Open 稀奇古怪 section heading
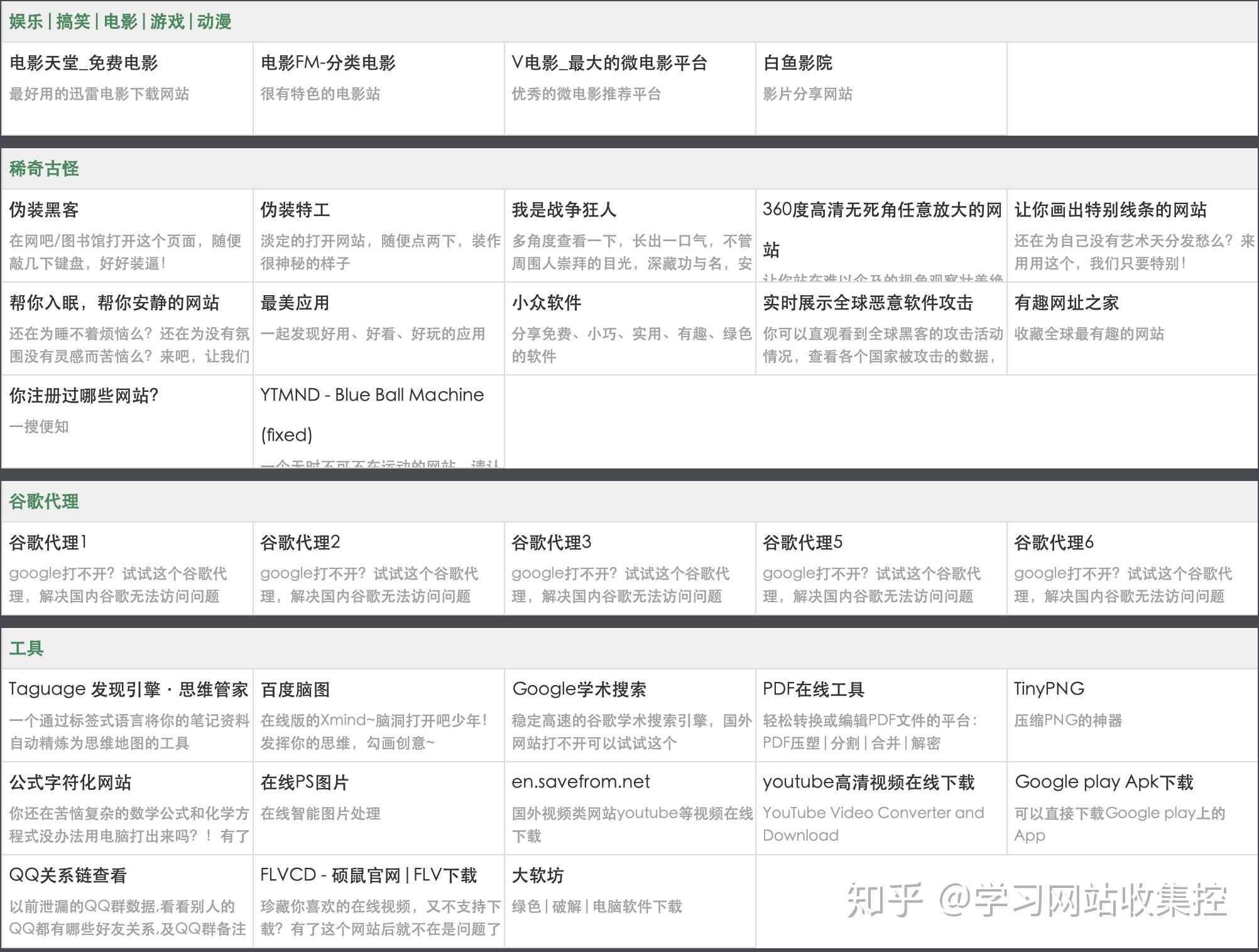The image size is (1259, 952). (44, 168)
